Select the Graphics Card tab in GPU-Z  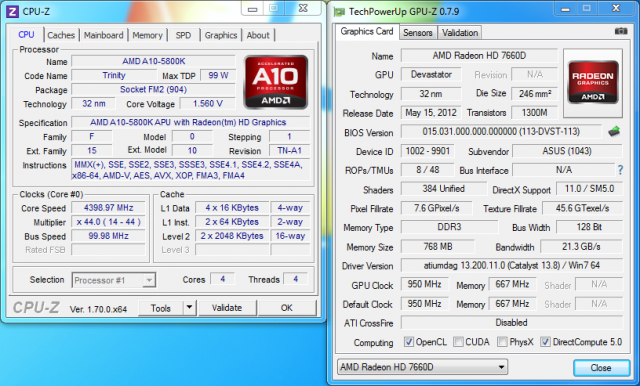(x=367, y=31)
